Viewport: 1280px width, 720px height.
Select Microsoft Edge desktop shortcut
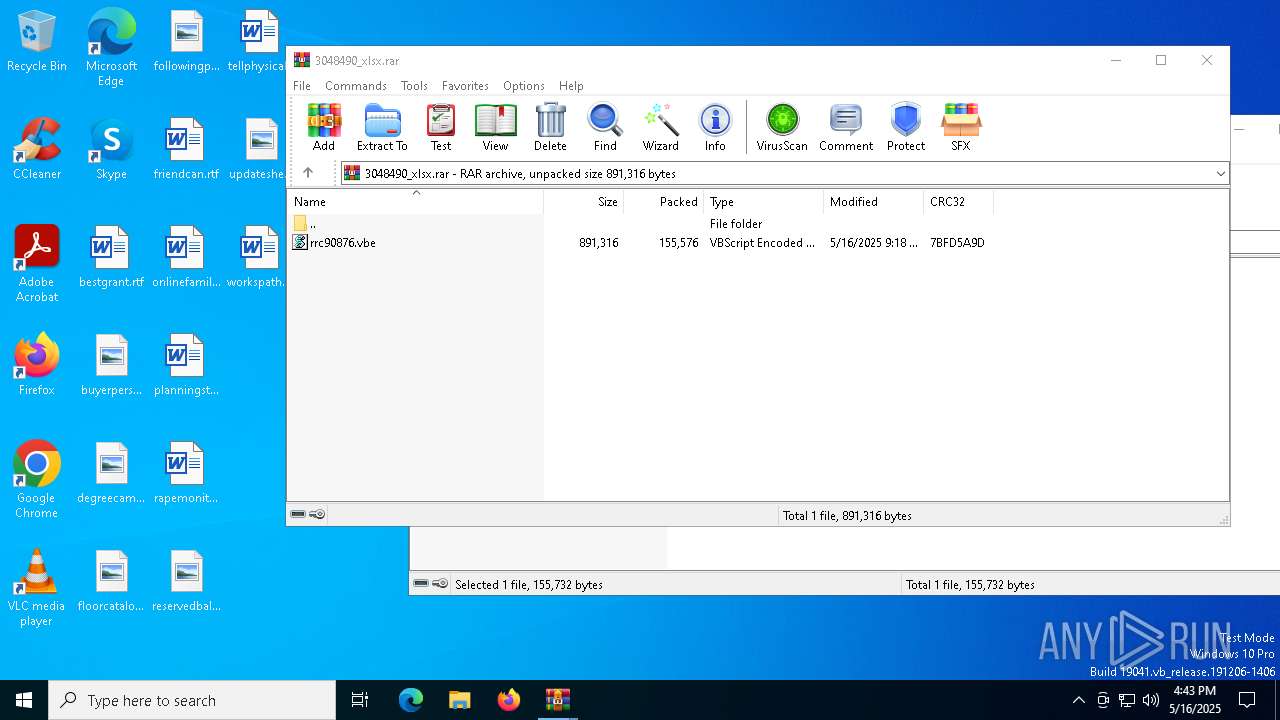(111, 48)
